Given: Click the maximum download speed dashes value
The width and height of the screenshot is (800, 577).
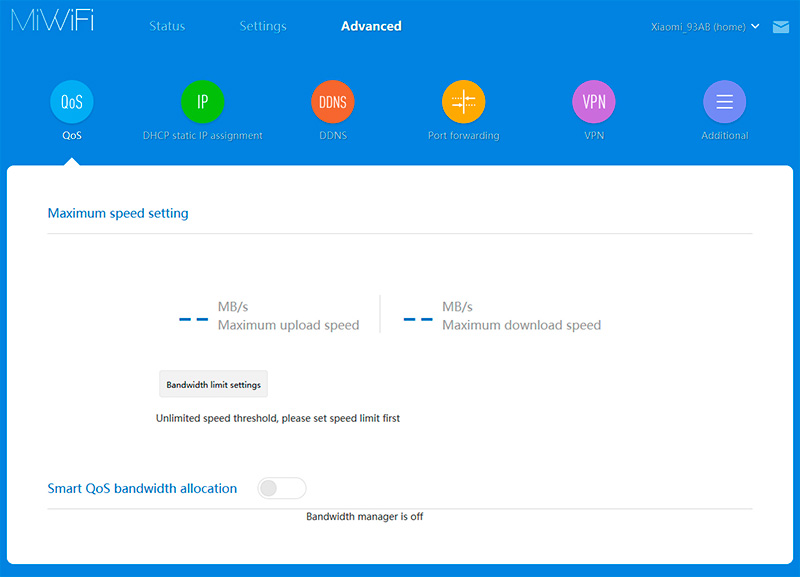Looking at the screenshot, I should [418, 320].
